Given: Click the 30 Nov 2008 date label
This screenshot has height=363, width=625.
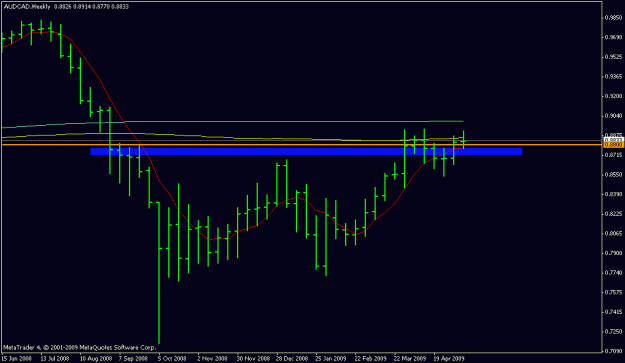Looking at the screenshot, I should pos(253,358).
